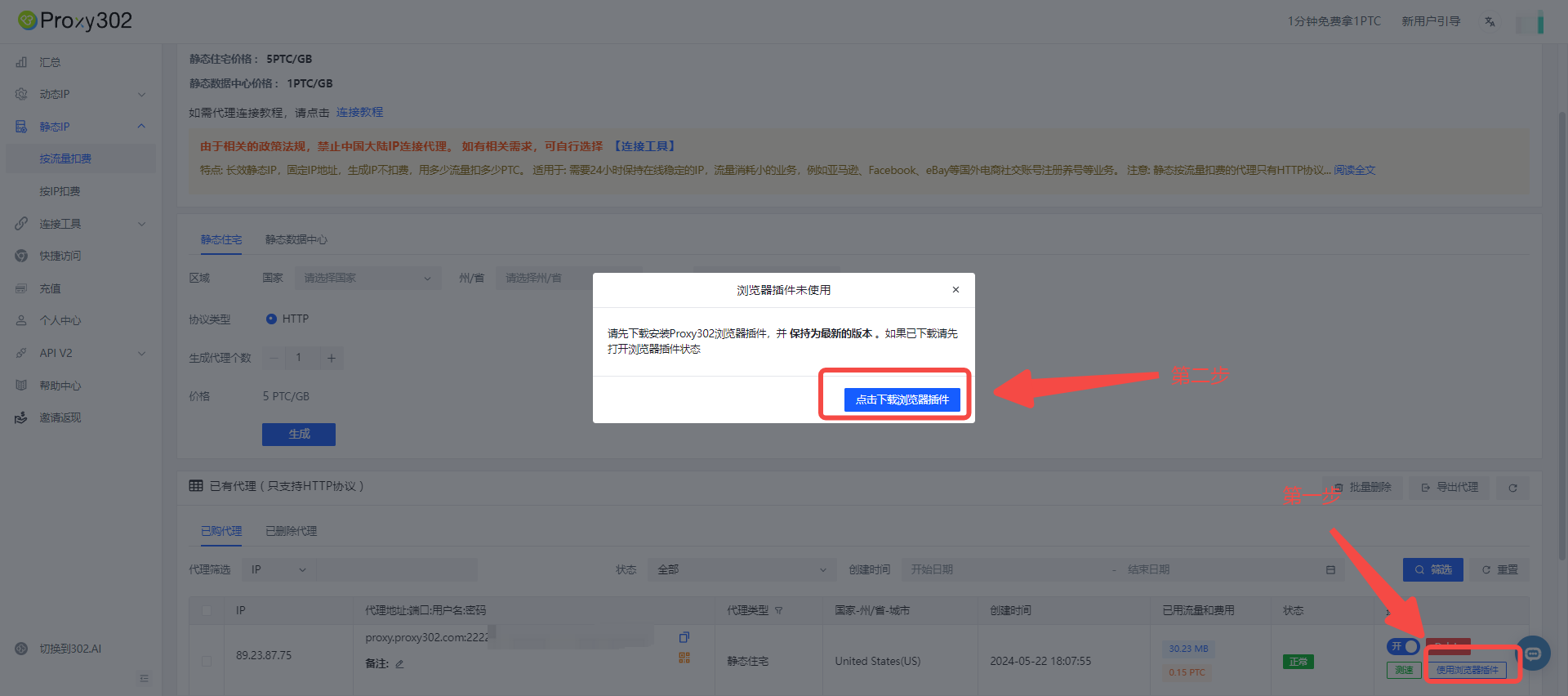This screenshot has height=696, width=1568.
Task: Open the 请选择国家 country dropdown
Action: pos(367,278)
